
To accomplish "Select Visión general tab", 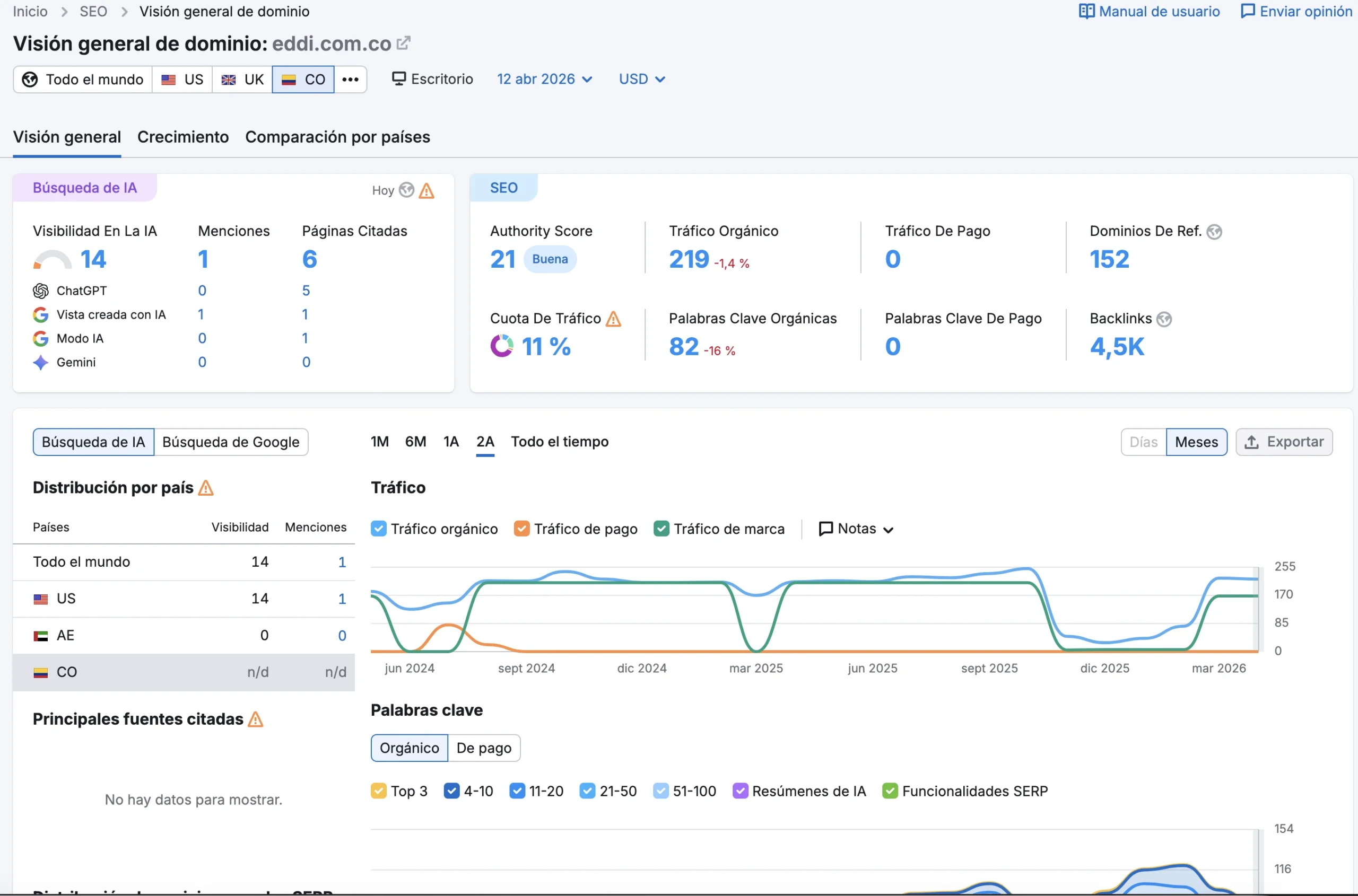I will 67,137.
